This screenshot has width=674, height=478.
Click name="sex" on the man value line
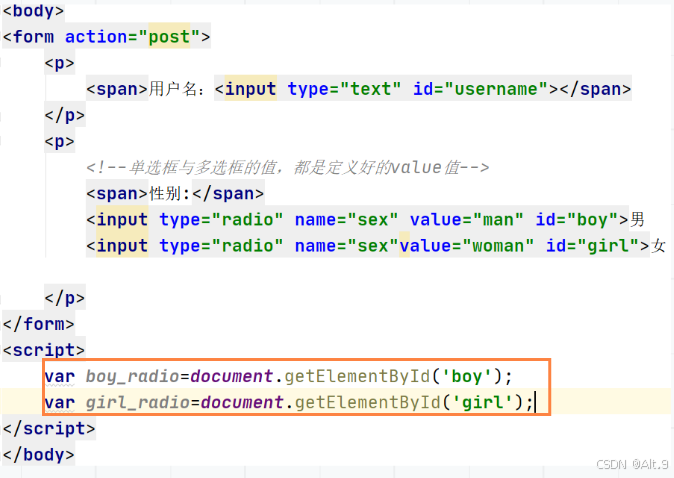tap(346, 220)
